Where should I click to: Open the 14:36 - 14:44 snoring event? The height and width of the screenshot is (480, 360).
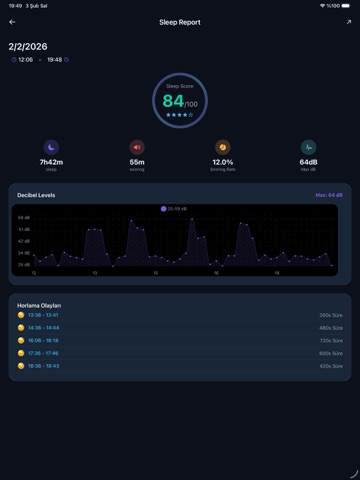pyautogui.click(x=180, y=328)
